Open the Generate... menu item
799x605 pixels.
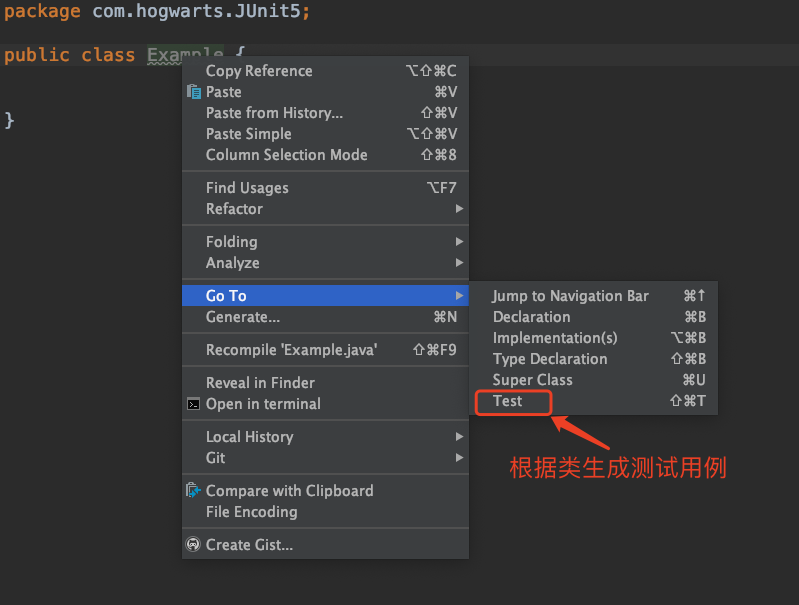coord(243,317)
